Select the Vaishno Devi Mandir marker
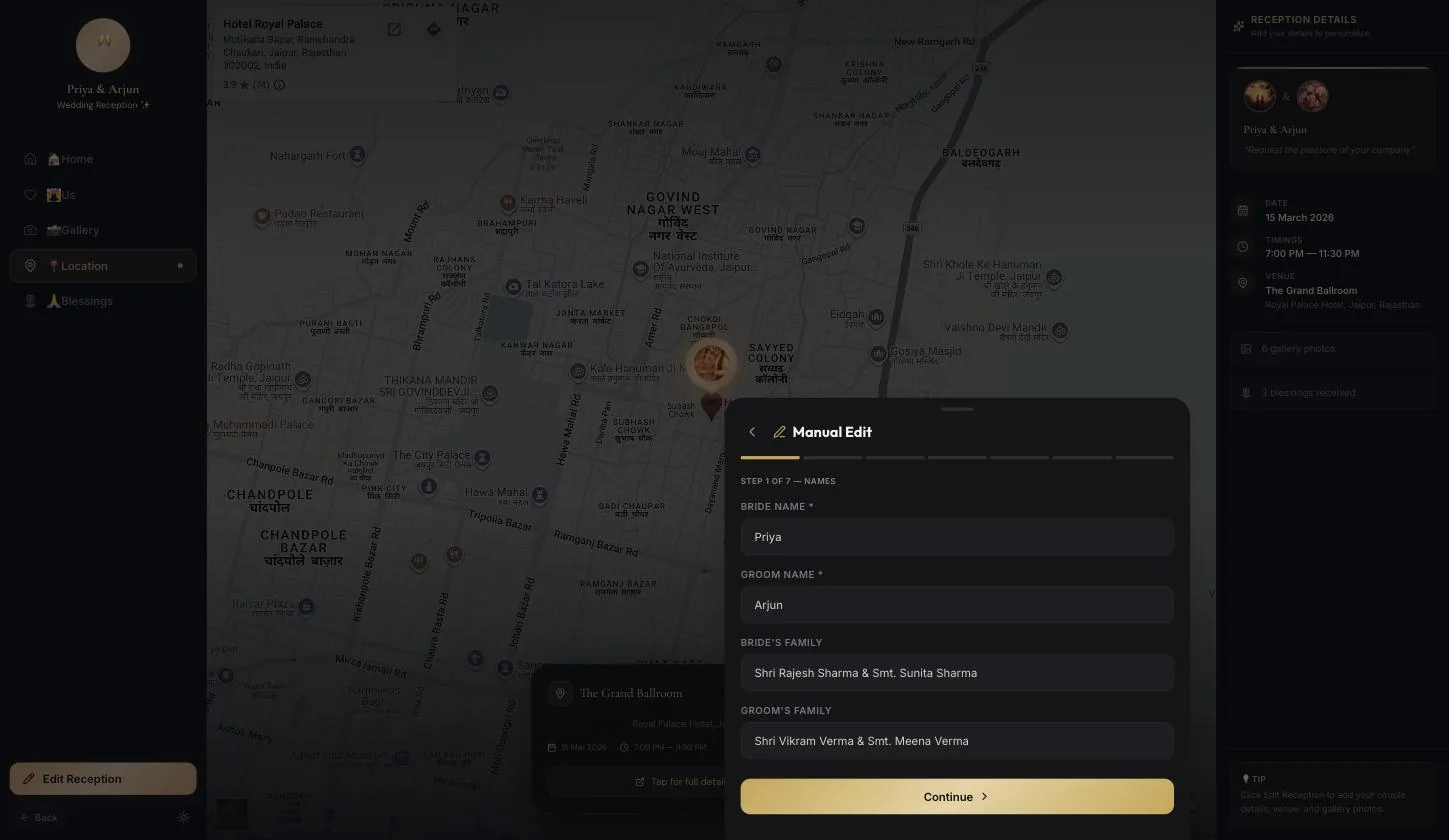The image size is (1449, 840). pyautogui.click(x=1060, y=330)
